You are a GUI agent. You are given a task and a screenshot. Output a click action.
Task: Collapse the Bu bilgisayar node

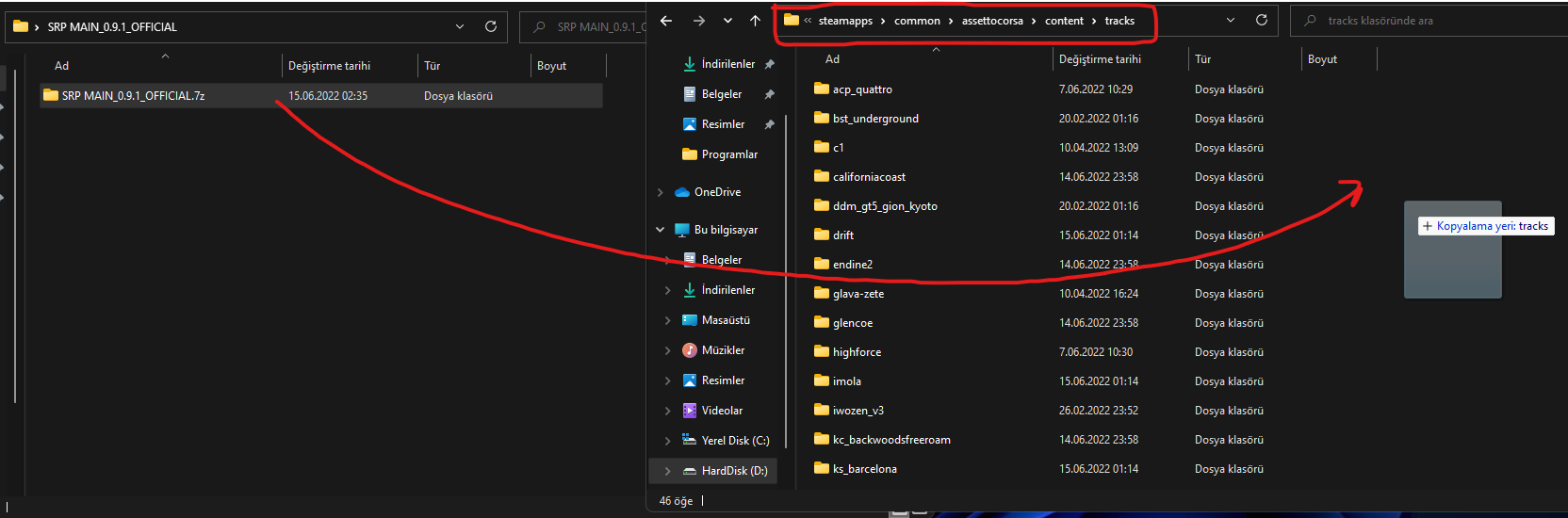[660, 230]
